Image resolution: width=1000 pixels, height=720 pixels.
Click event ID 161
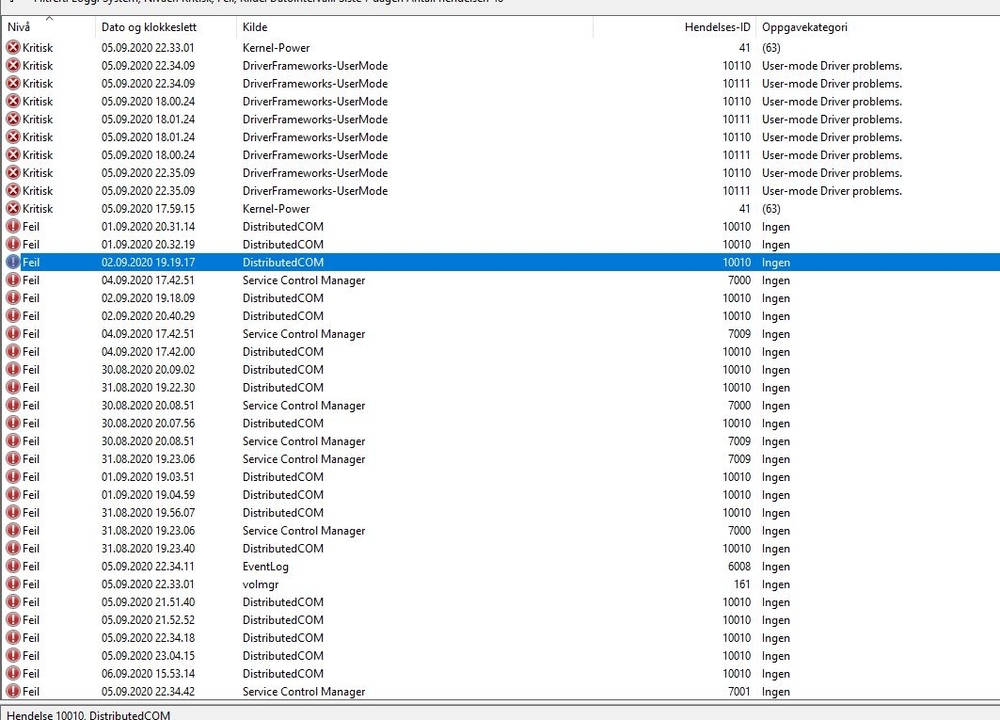tap(742, 583)
